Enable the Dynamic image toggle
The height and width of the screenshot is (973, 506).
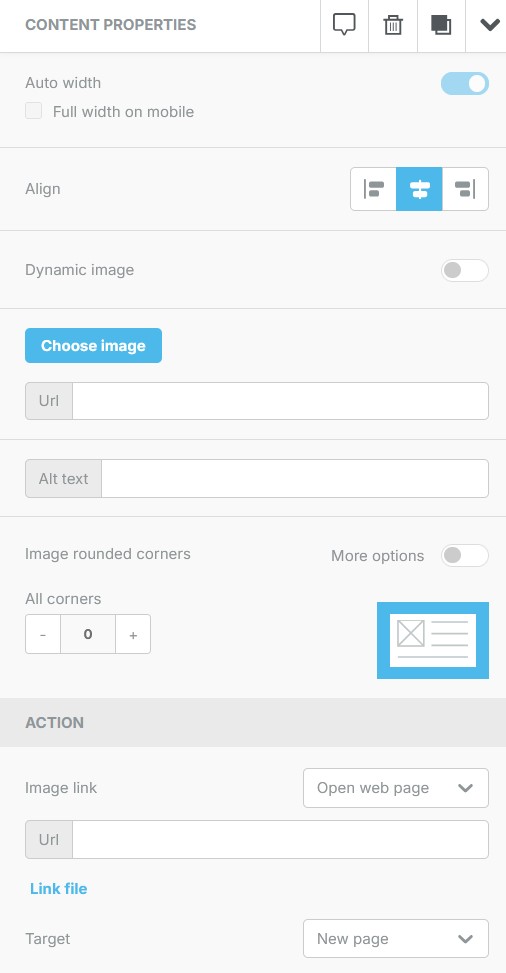[465, 271]
